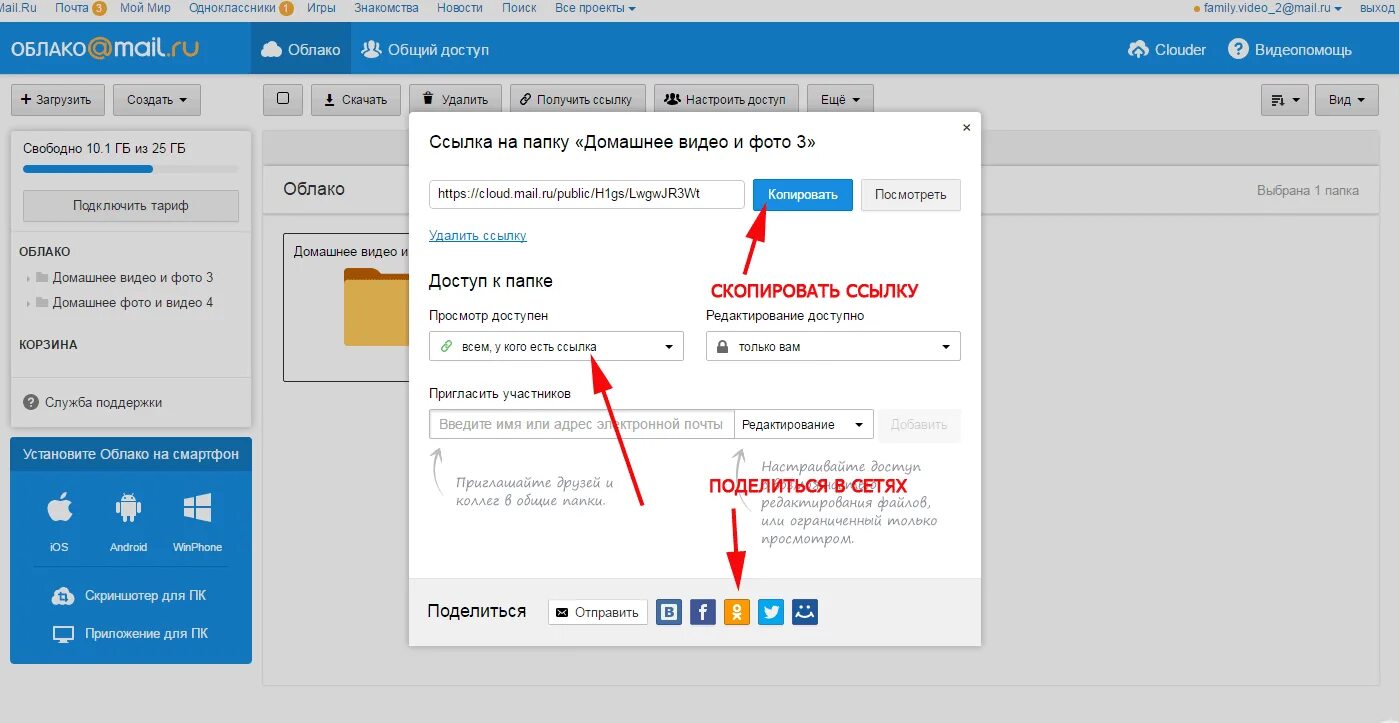Open Clouder from the header

[x=1166, y=49]
